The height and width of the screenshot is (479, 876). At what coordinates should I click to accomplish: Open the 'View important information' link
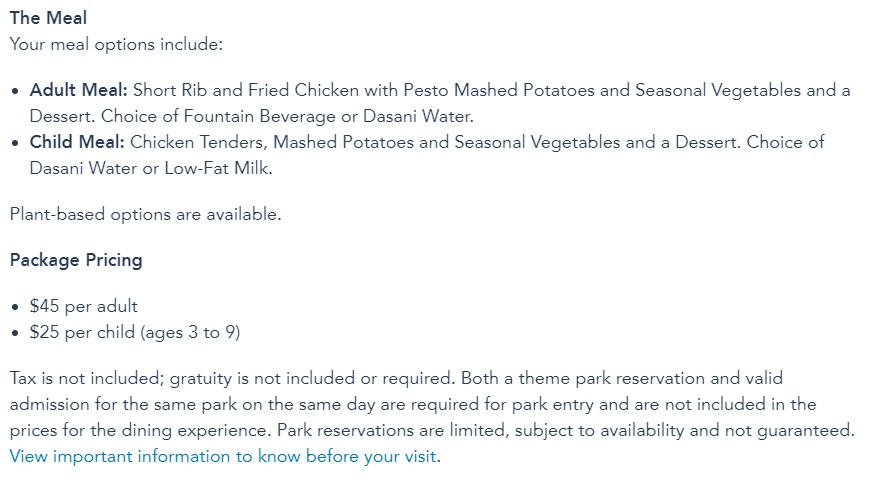click(223, 457)
